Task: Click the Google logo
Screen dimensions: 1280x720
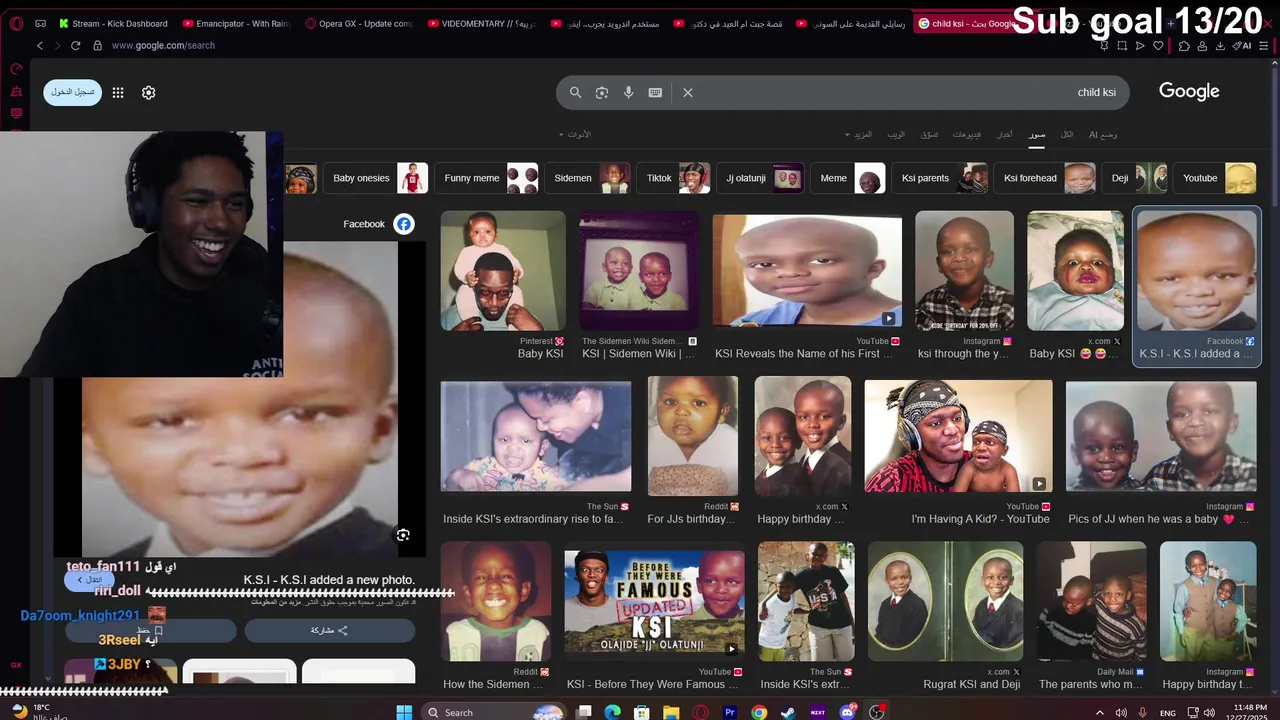Action: pos(1189,91)
